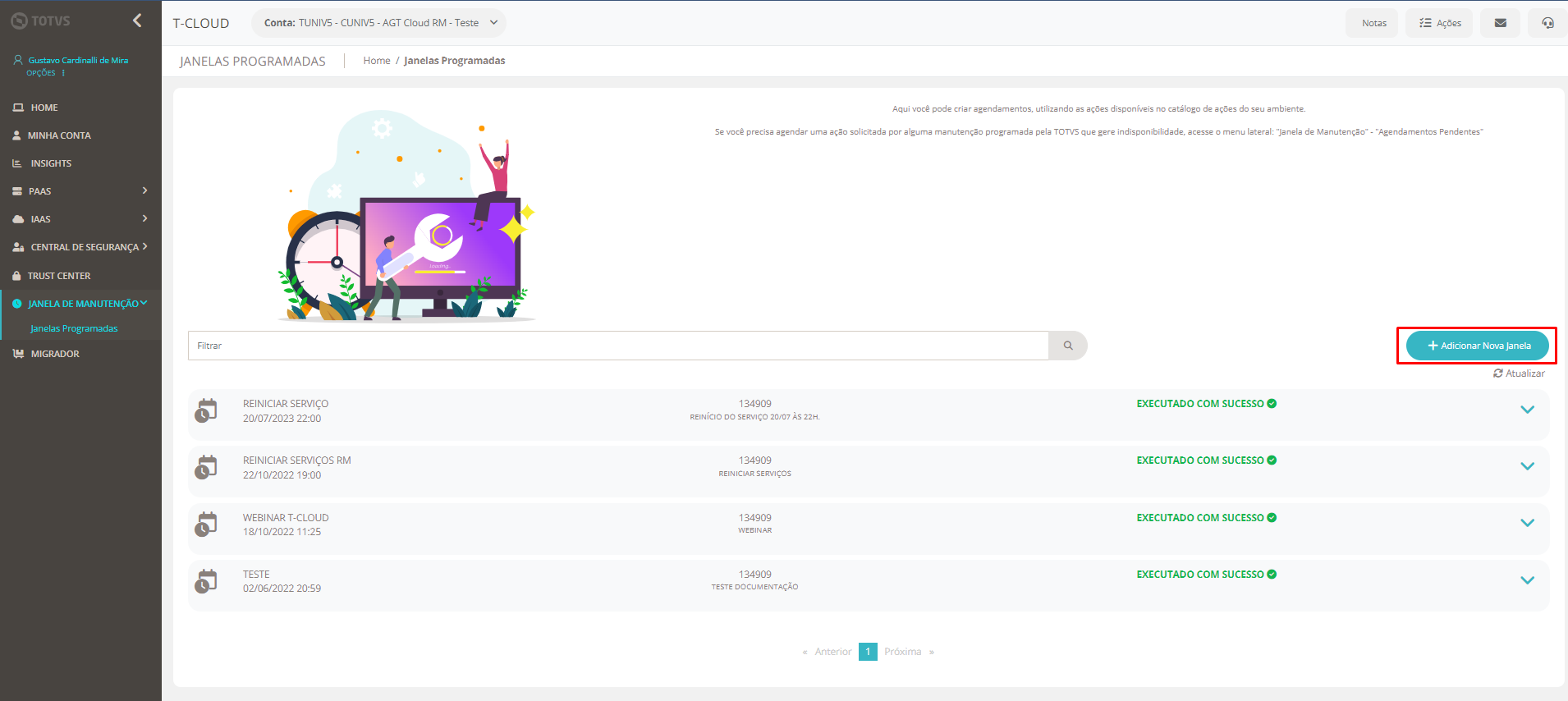This screenshot has width=1568, height=701.
Task: Open the support headset icon
Action: coord(1547,23)
